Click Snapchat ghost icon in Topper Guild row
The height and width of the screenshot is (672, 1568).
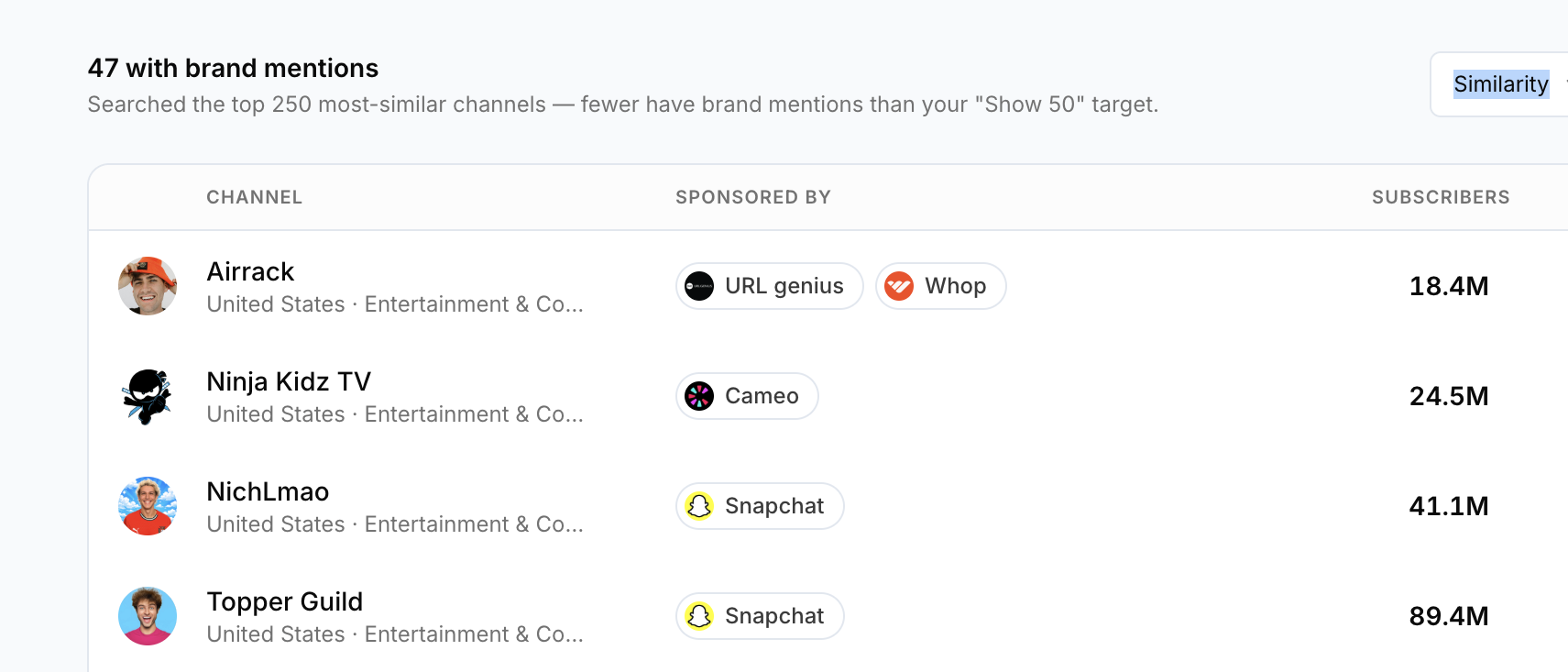coord(699,616)
